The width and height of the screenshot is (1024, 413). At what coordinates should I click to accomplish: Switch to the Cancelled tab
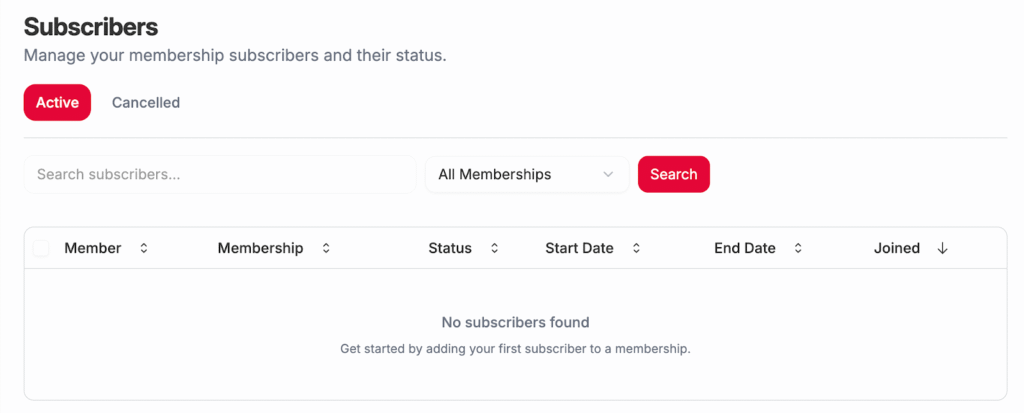146,102
